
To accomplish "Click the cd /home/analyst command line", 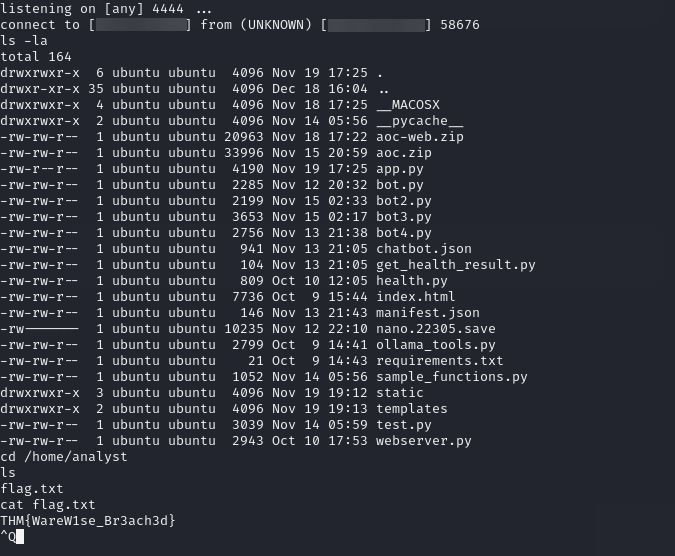I will pyautogui.click(x=64, y=457).
